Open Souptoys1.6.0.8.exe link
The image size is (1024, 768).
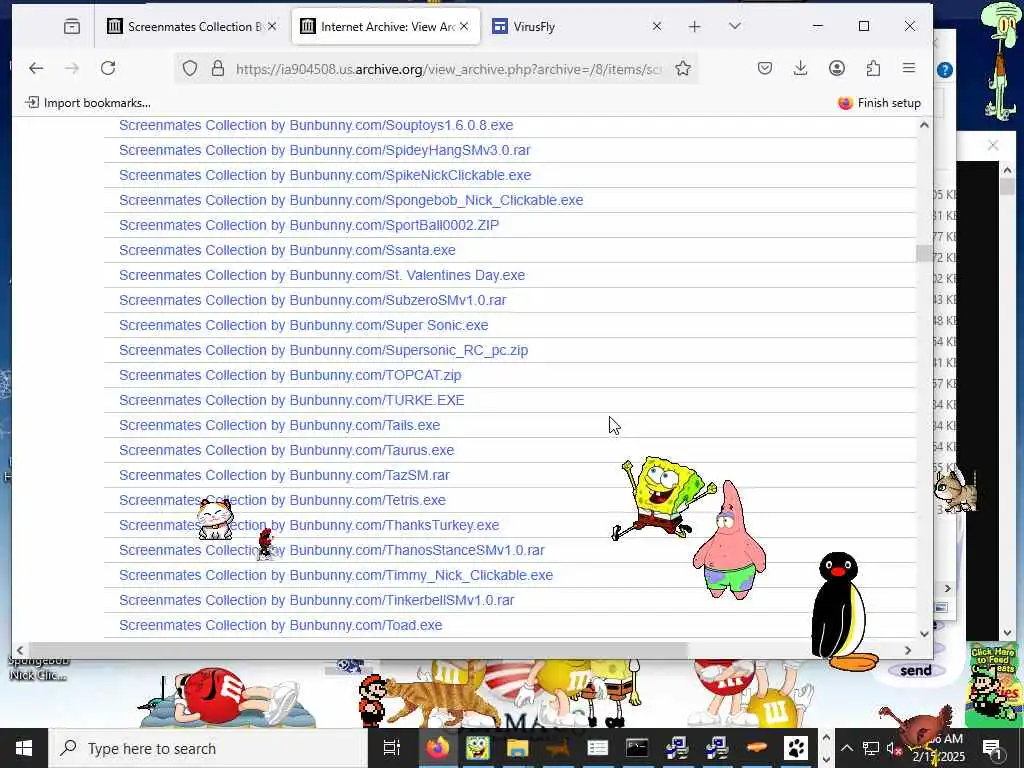[315, 125]
